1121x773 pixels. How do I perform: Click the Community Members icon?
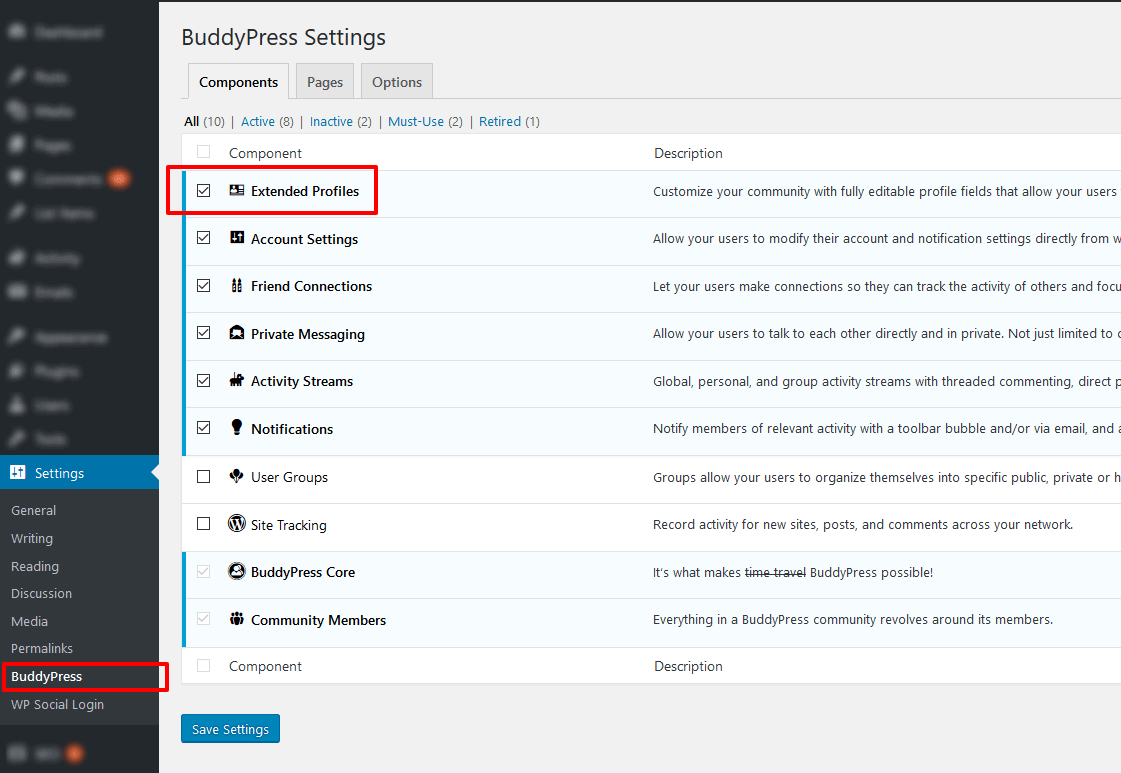tap(237, 619)
